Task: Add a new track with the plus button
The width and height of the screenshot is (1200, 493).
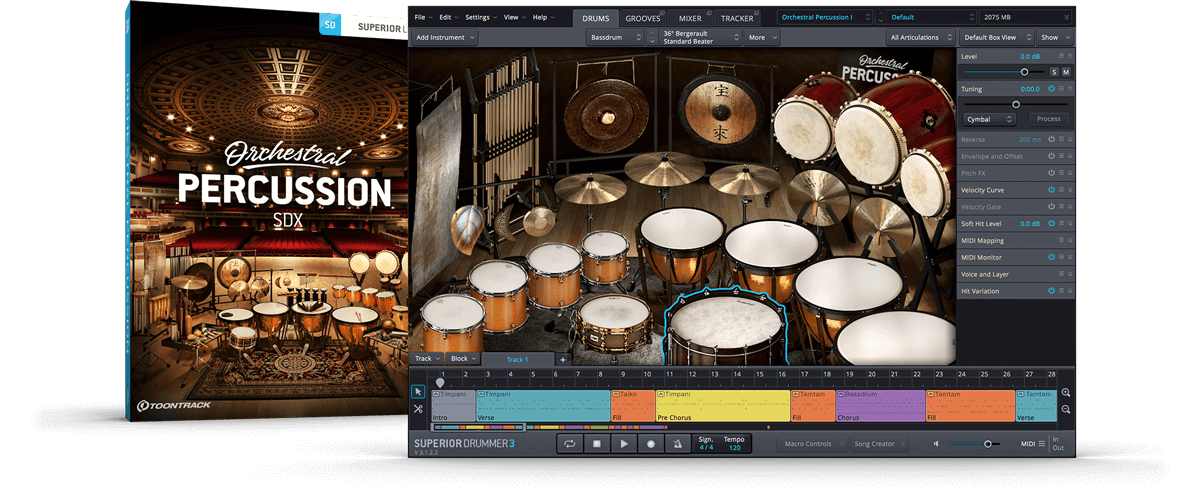Action: coord(562,359)
